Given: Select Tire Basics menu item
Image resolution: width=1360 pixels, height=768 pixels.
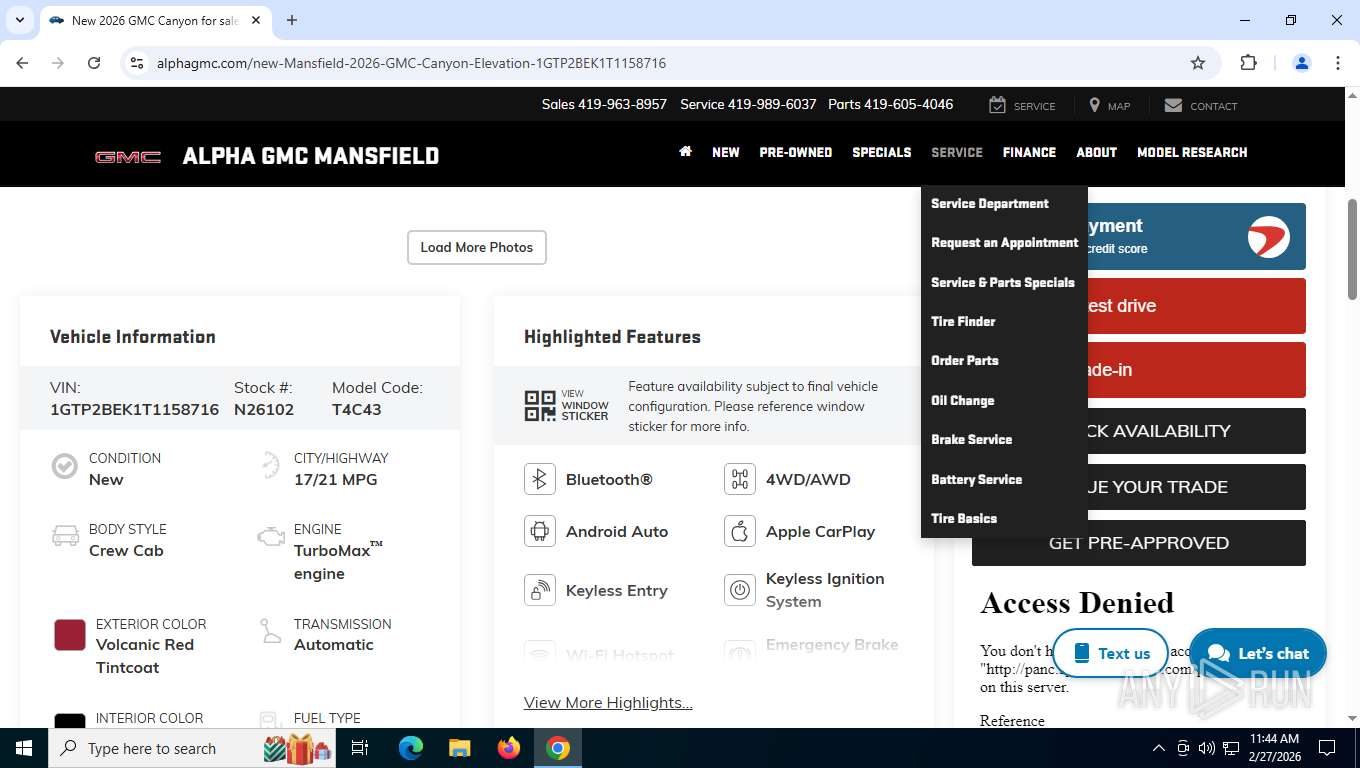Looking at the screenshot, I should pos(964,518).
